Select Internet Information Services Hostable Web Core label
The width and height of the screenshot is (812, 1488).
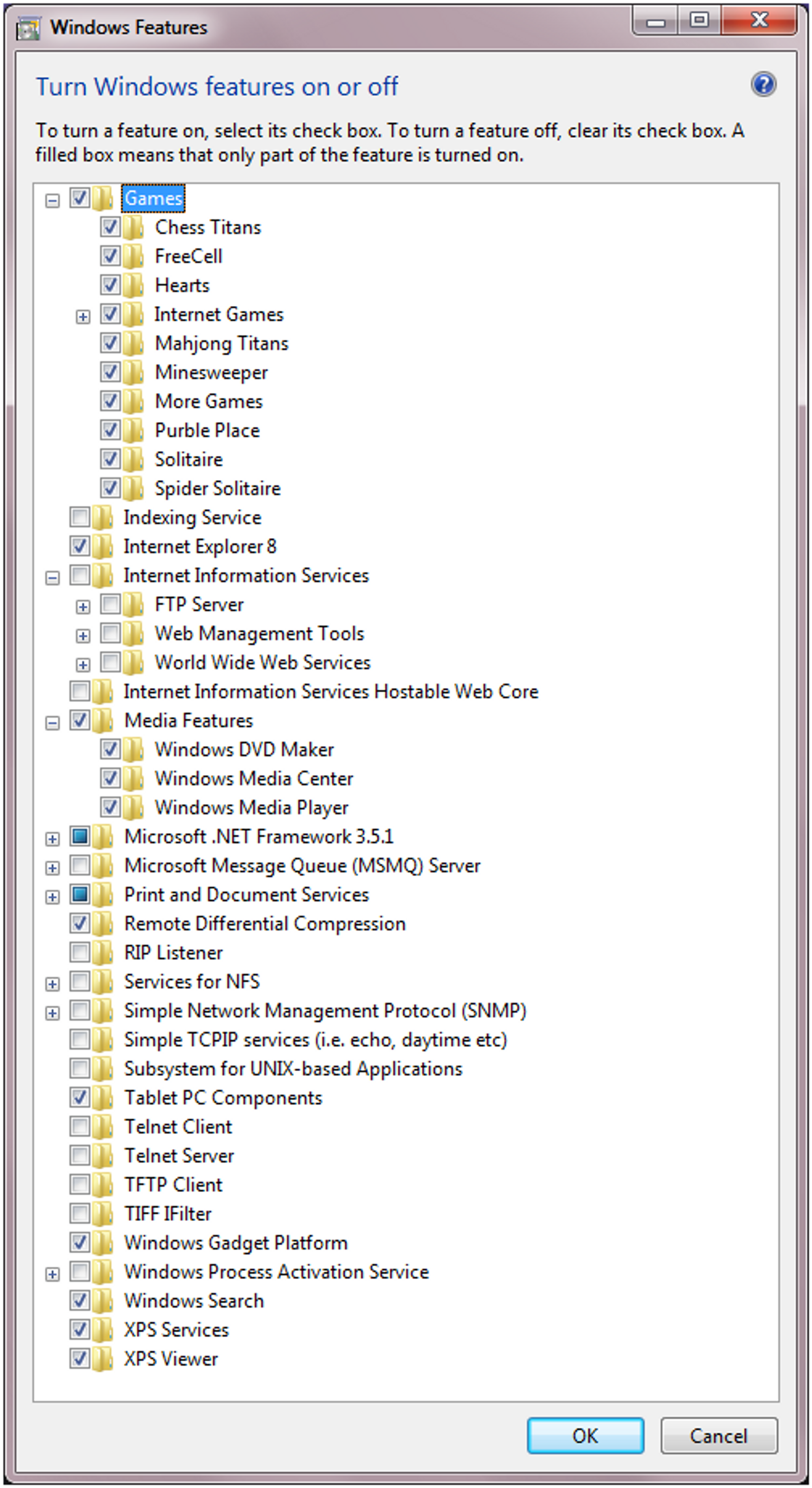tap(331, 691)
